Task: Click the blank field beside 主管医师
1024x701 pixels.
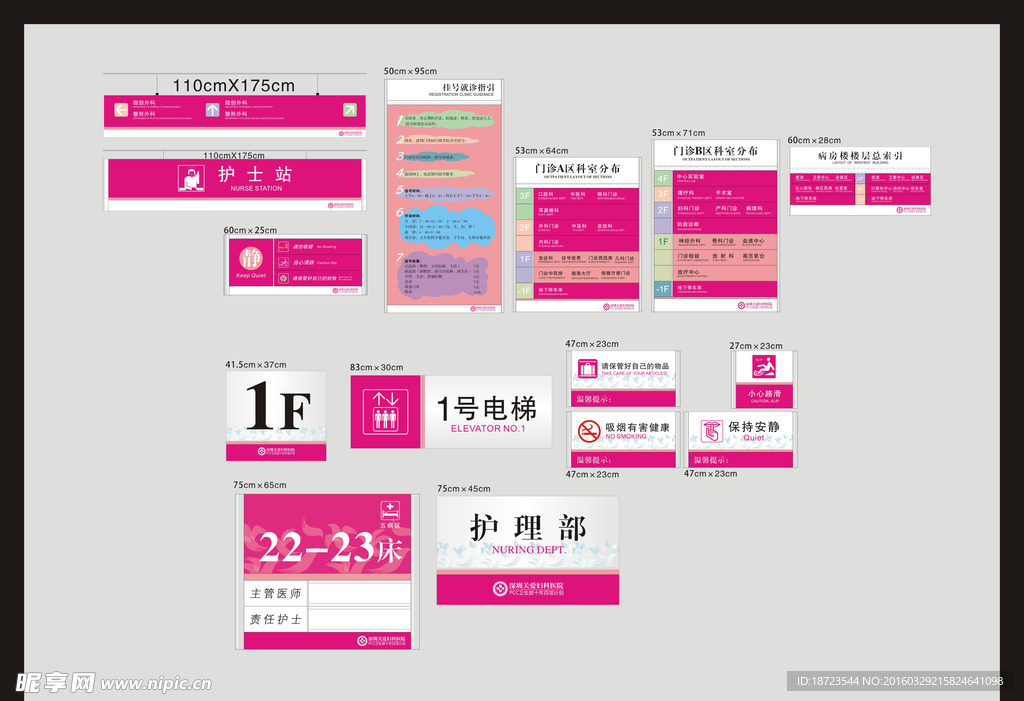Action: (x=359, y=593)
